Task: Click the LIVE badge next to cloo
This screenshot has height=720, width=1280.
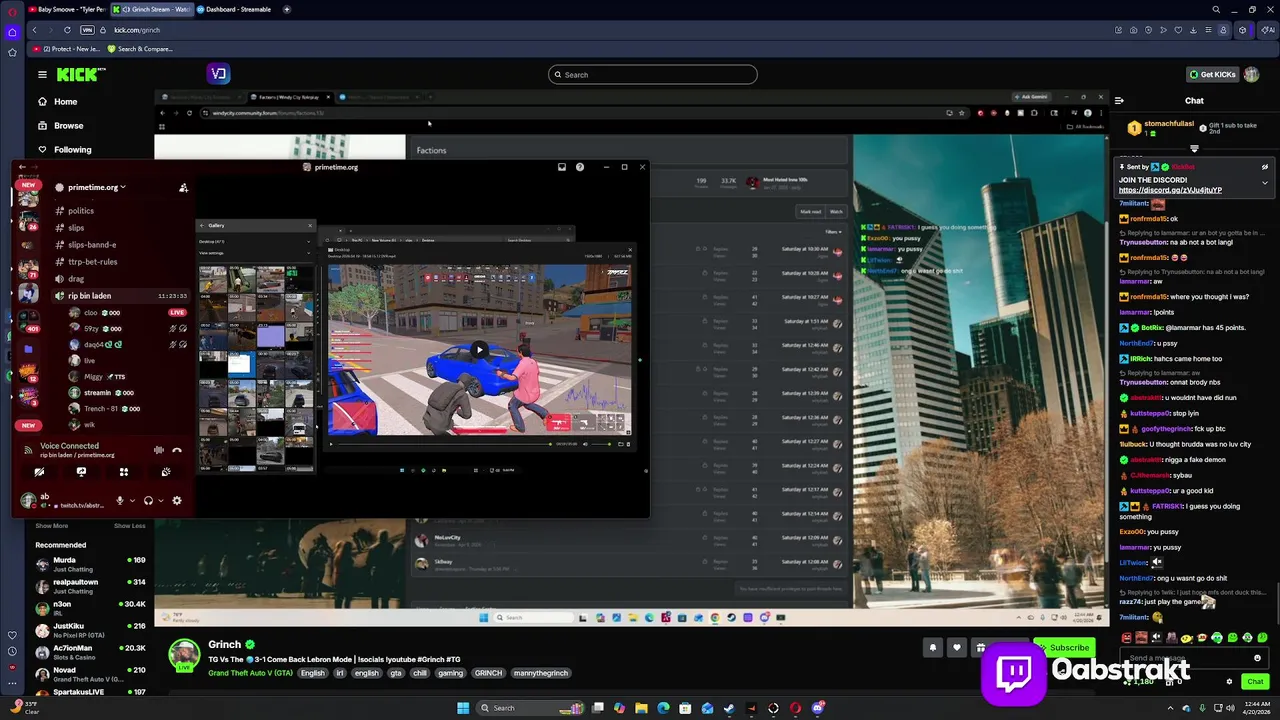Action: (x=177, y=312)
